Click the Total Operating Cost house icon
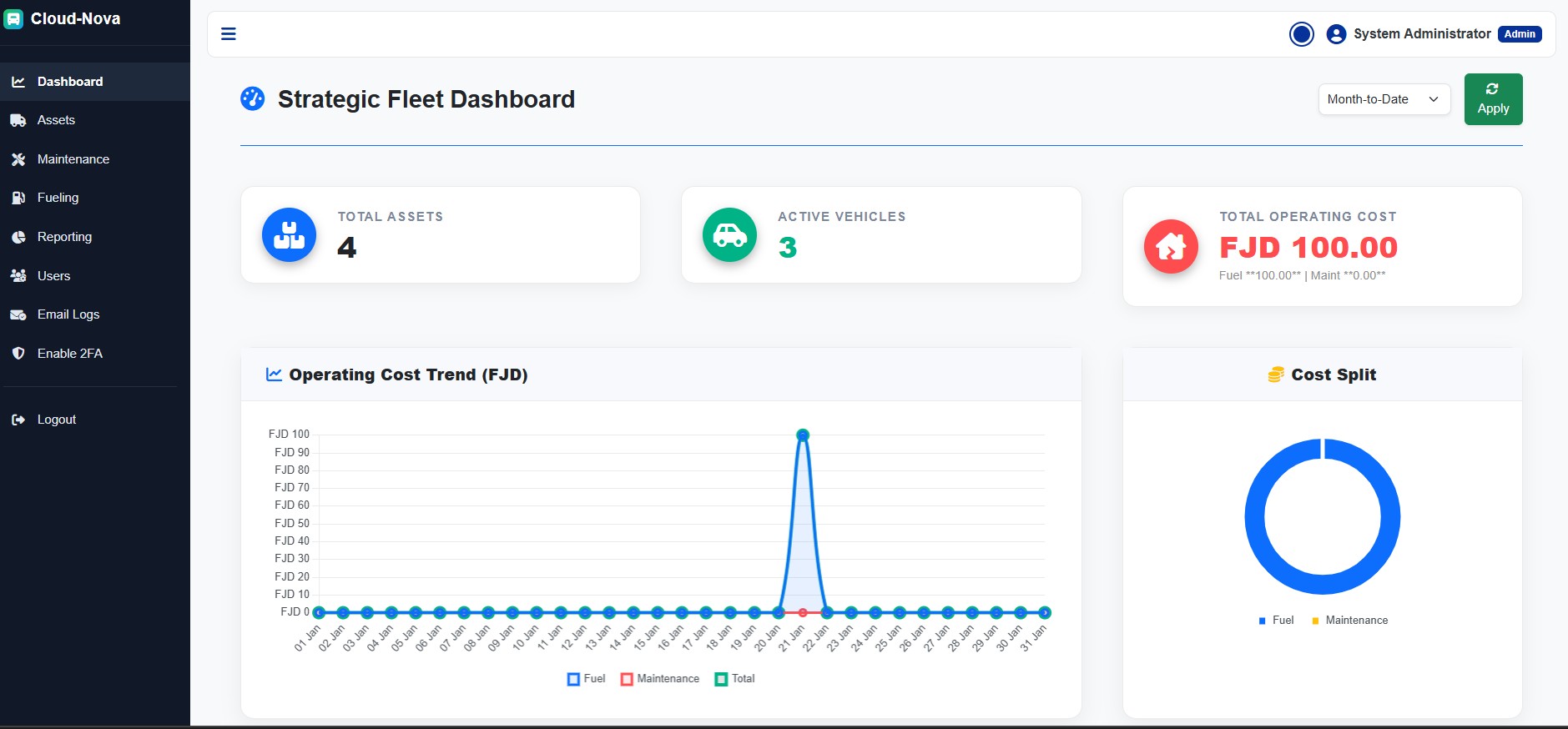1568x729 pixels. pos(1170,246)
